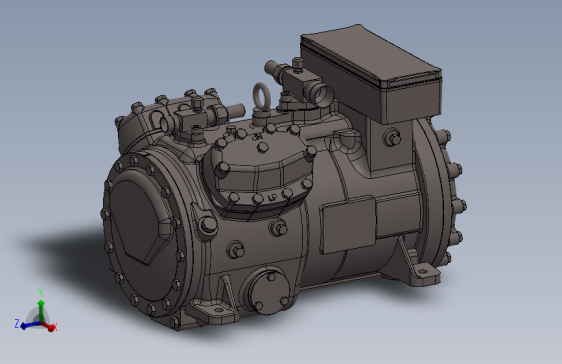
Task: Select the front mounting foot with the slot
Action: pos(214,311)
